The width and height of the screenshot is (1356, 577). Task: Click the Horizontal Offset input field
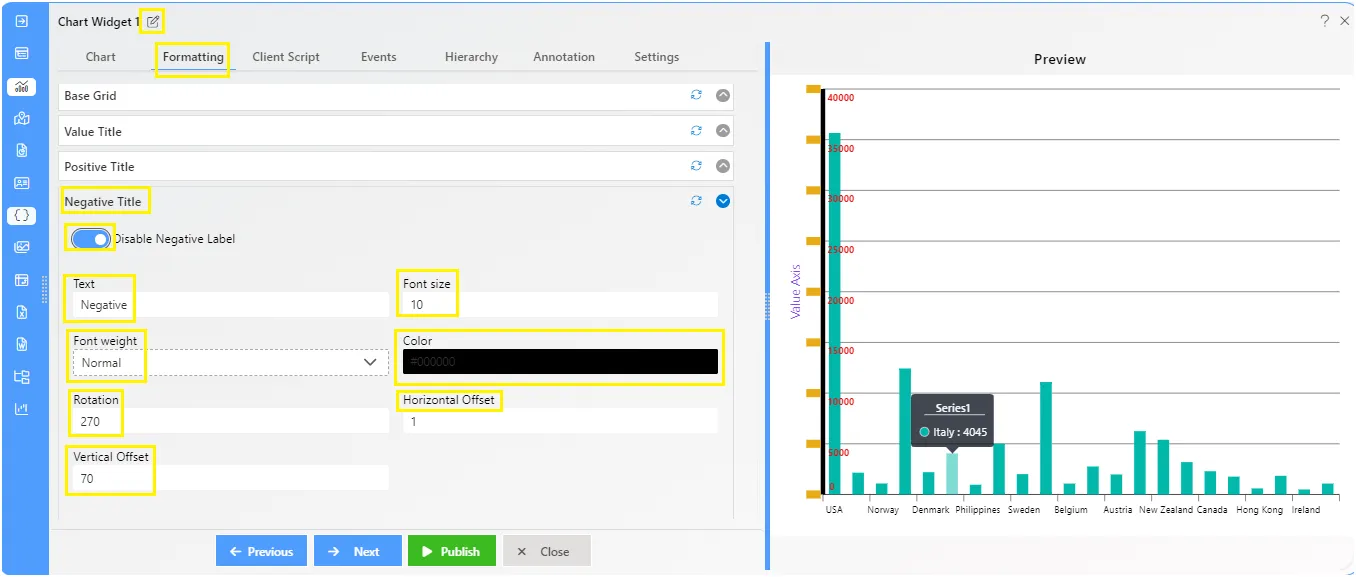560,421
